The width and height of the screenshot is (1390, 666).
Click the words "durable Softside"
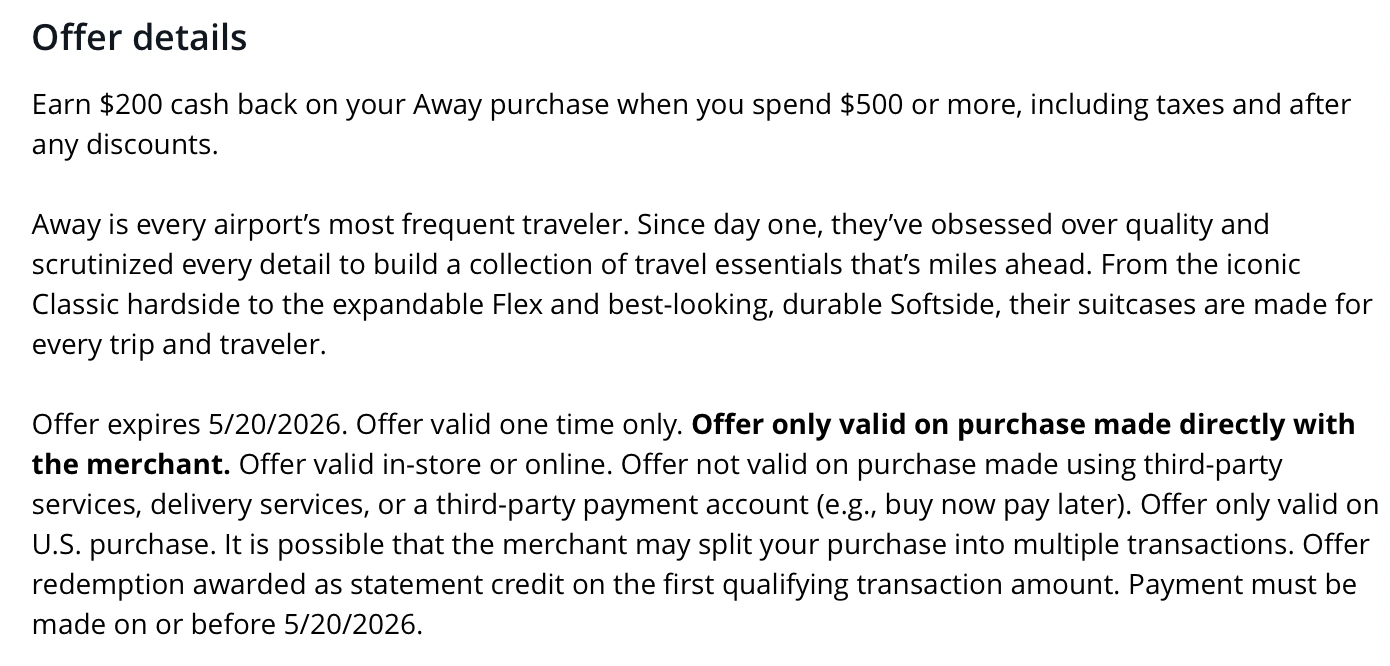[x=891, y=304]
